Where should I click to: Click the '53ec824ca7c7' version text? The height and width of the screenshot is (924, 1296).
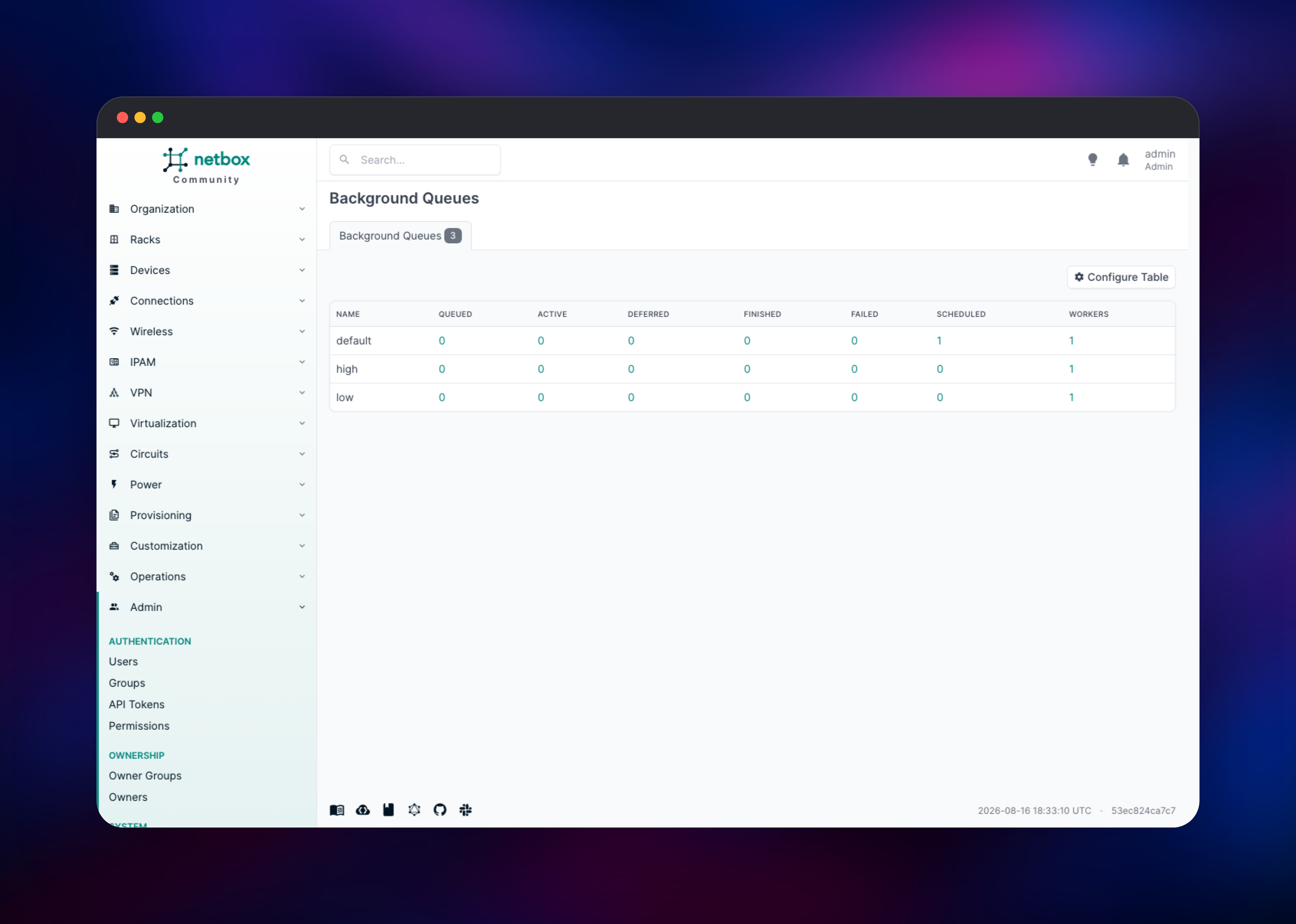[x=1144, y=811]
